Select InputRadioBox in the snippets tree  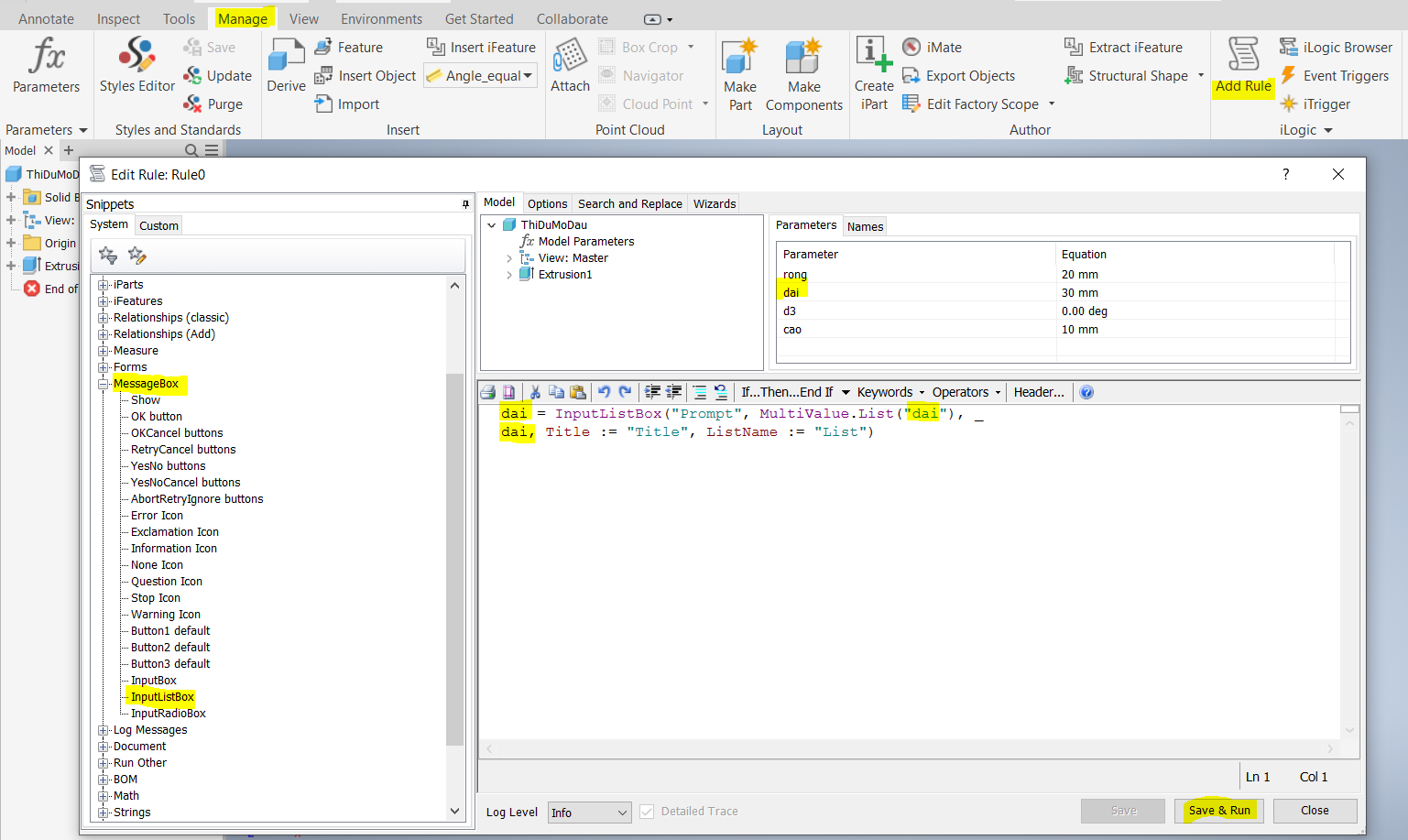pos(168,714)
